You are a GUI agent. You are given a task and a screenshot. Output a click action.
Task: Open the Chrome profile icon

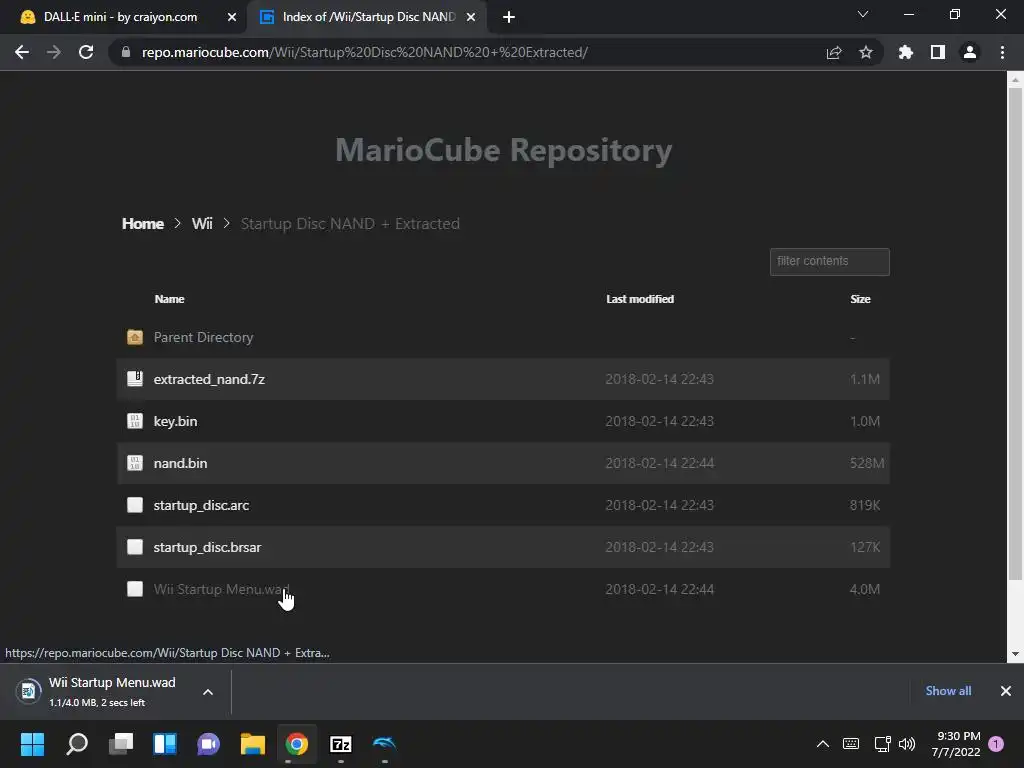pos(970,52)
